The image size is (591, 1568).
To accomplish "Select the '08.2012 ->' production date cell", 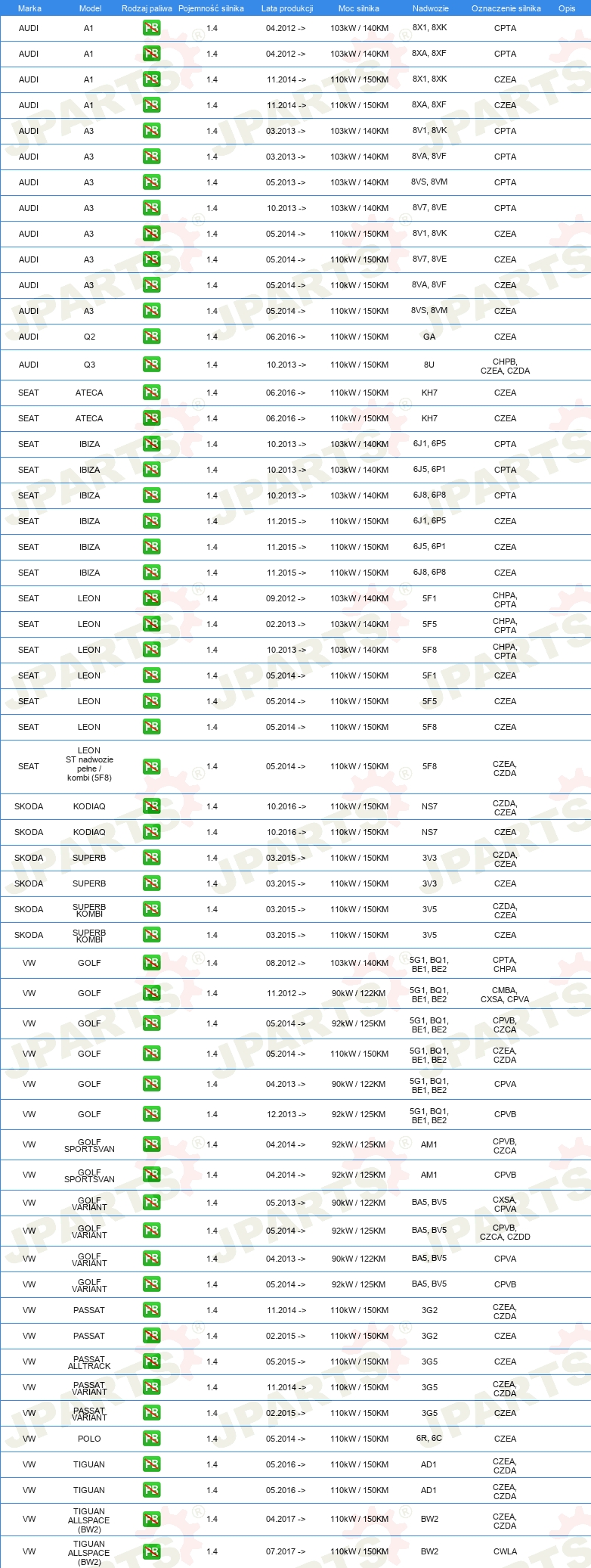I will pyautogui.click(x=286, y=963).
